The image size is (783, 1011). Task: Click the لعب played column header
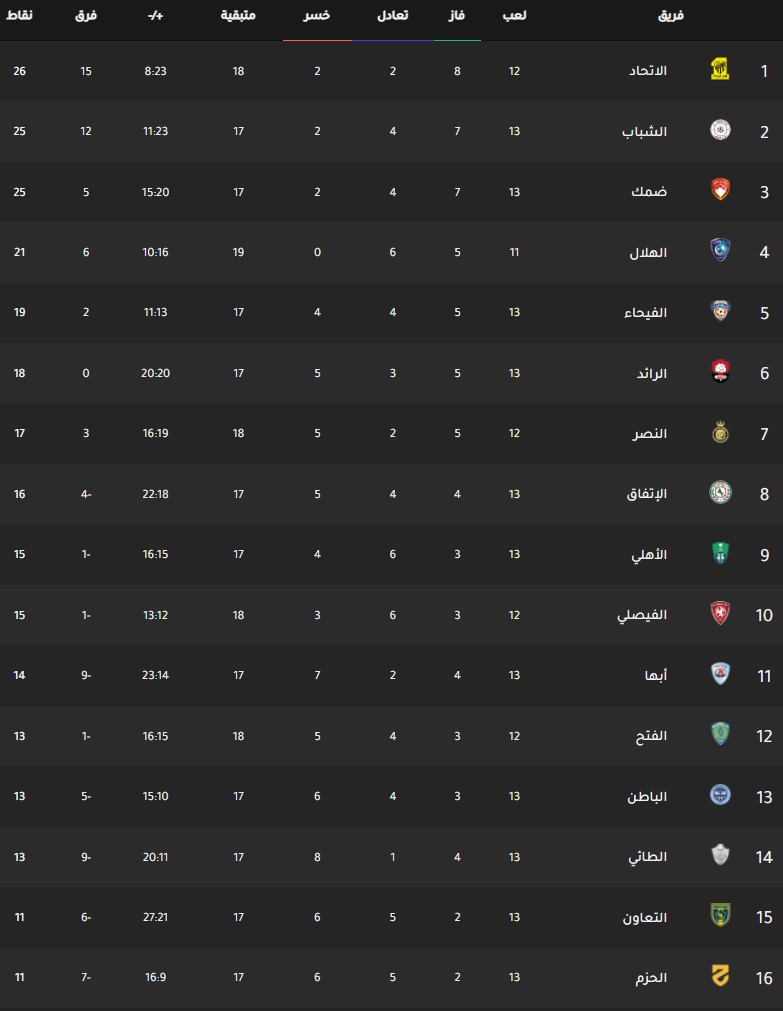click(x=514, y=15)
